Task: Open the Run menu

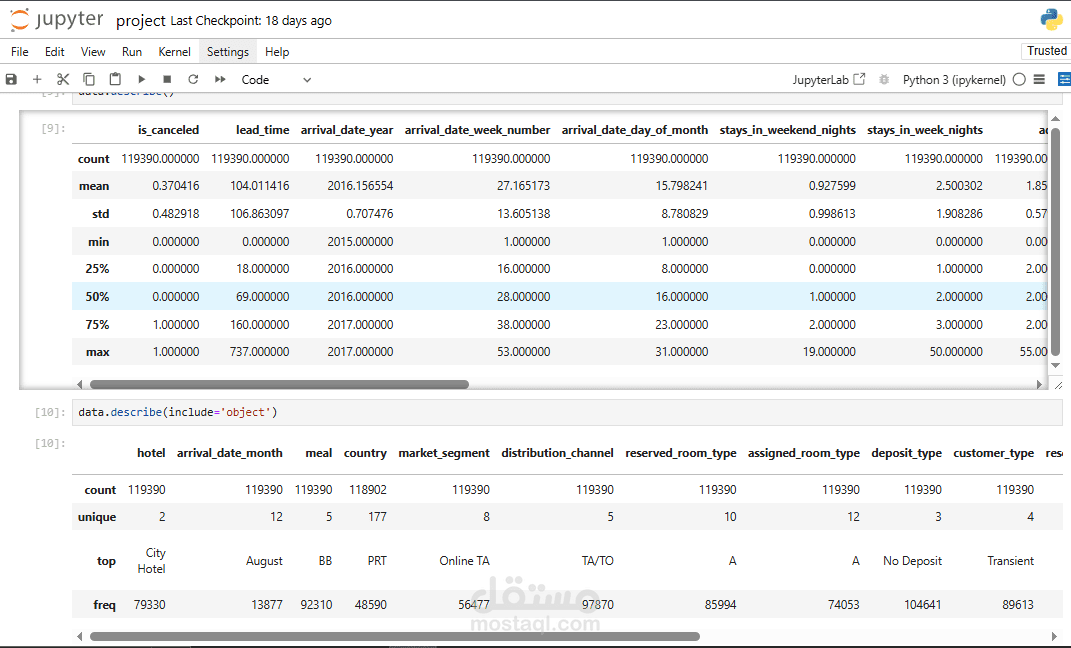Action: (132, 52)
